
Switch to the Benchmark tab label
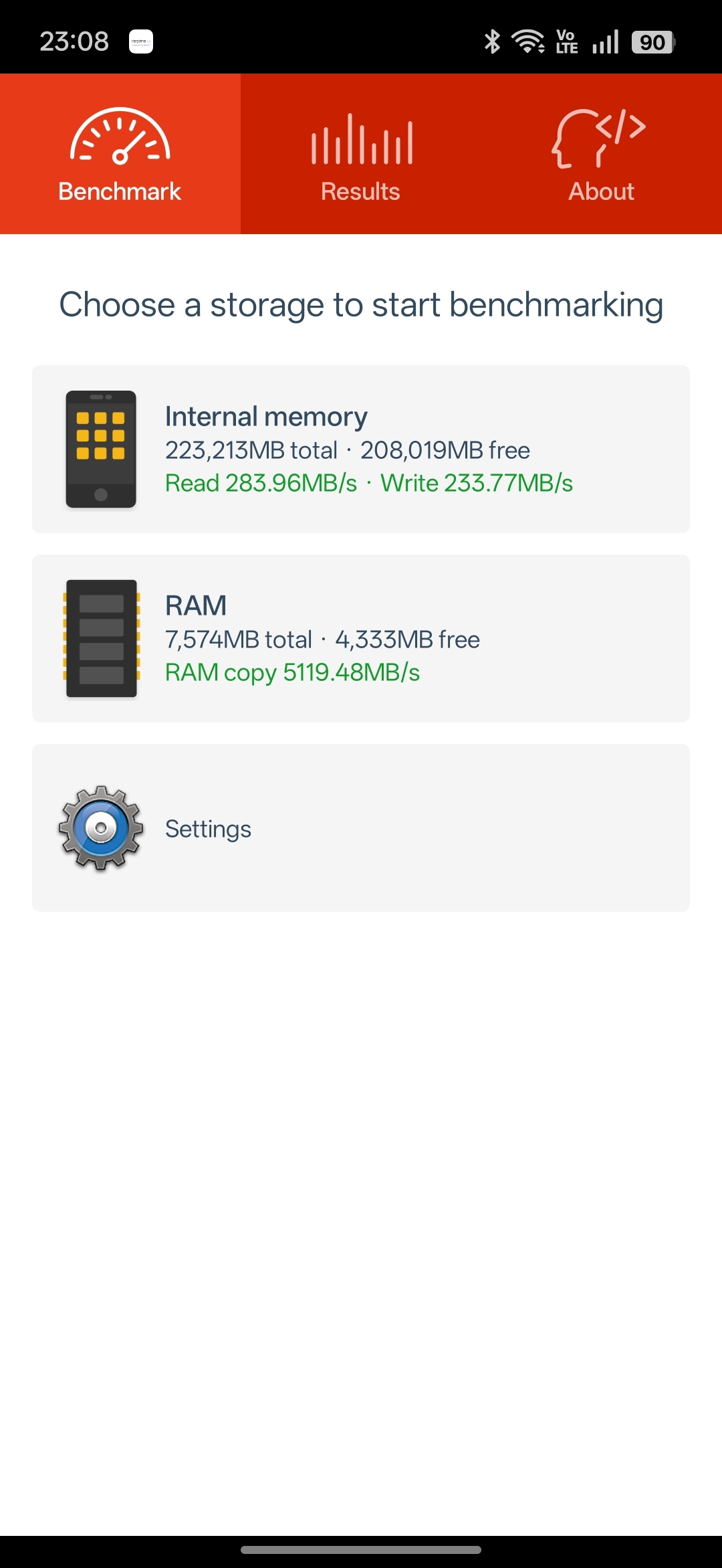[x=120, y=191]
